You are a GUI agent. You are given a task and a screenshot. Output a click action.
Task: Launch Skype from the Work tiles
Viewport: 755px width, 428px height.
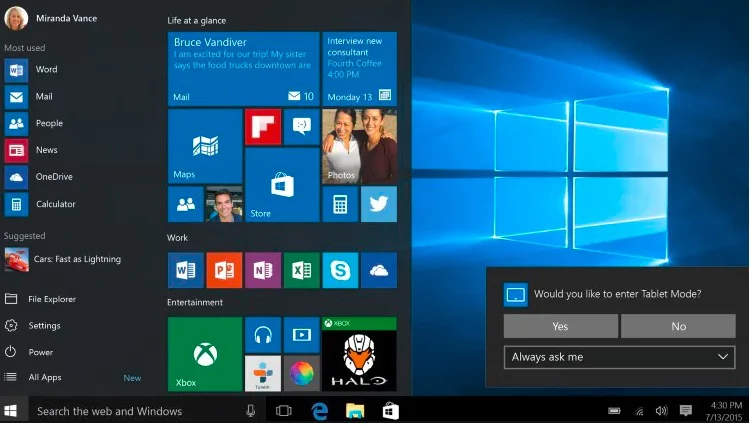340,270
